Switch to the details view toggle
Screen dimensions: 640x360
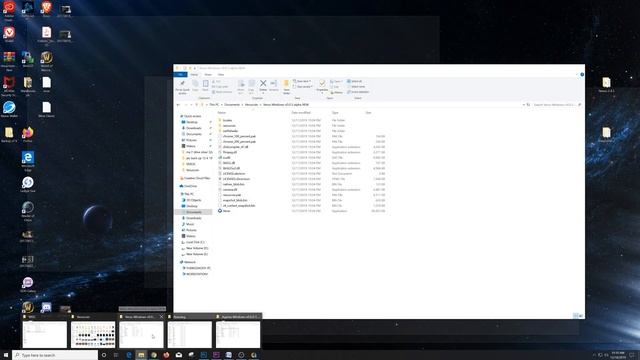pyautogui.click(x=576, y=316)
